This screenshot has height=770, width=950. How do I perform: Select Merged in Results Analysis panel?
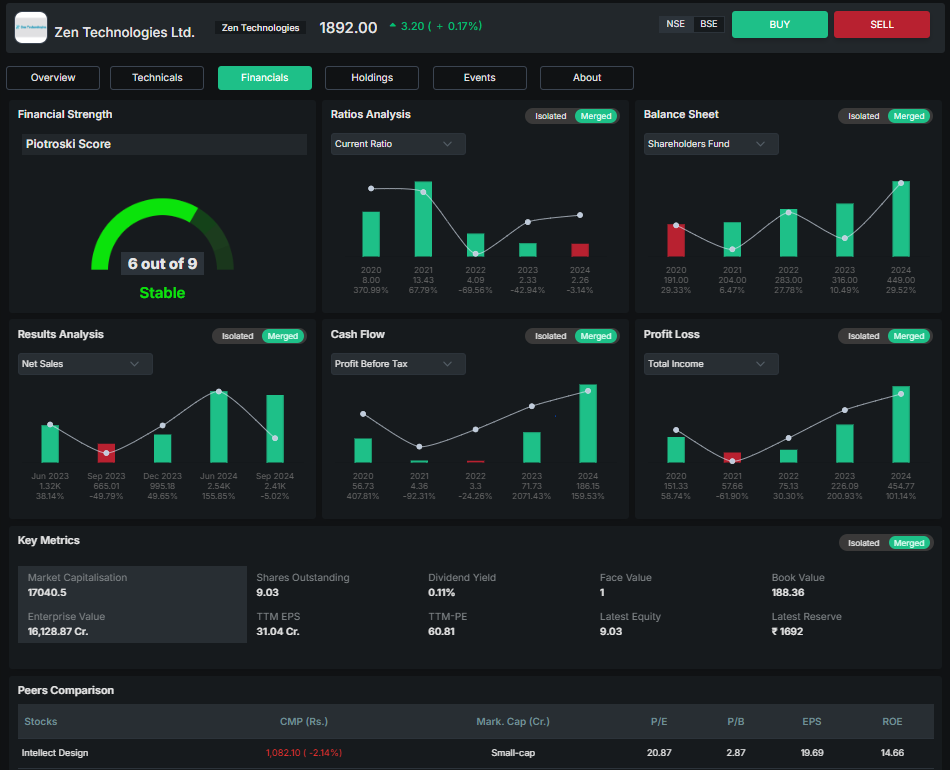click(x=283, y=336)
